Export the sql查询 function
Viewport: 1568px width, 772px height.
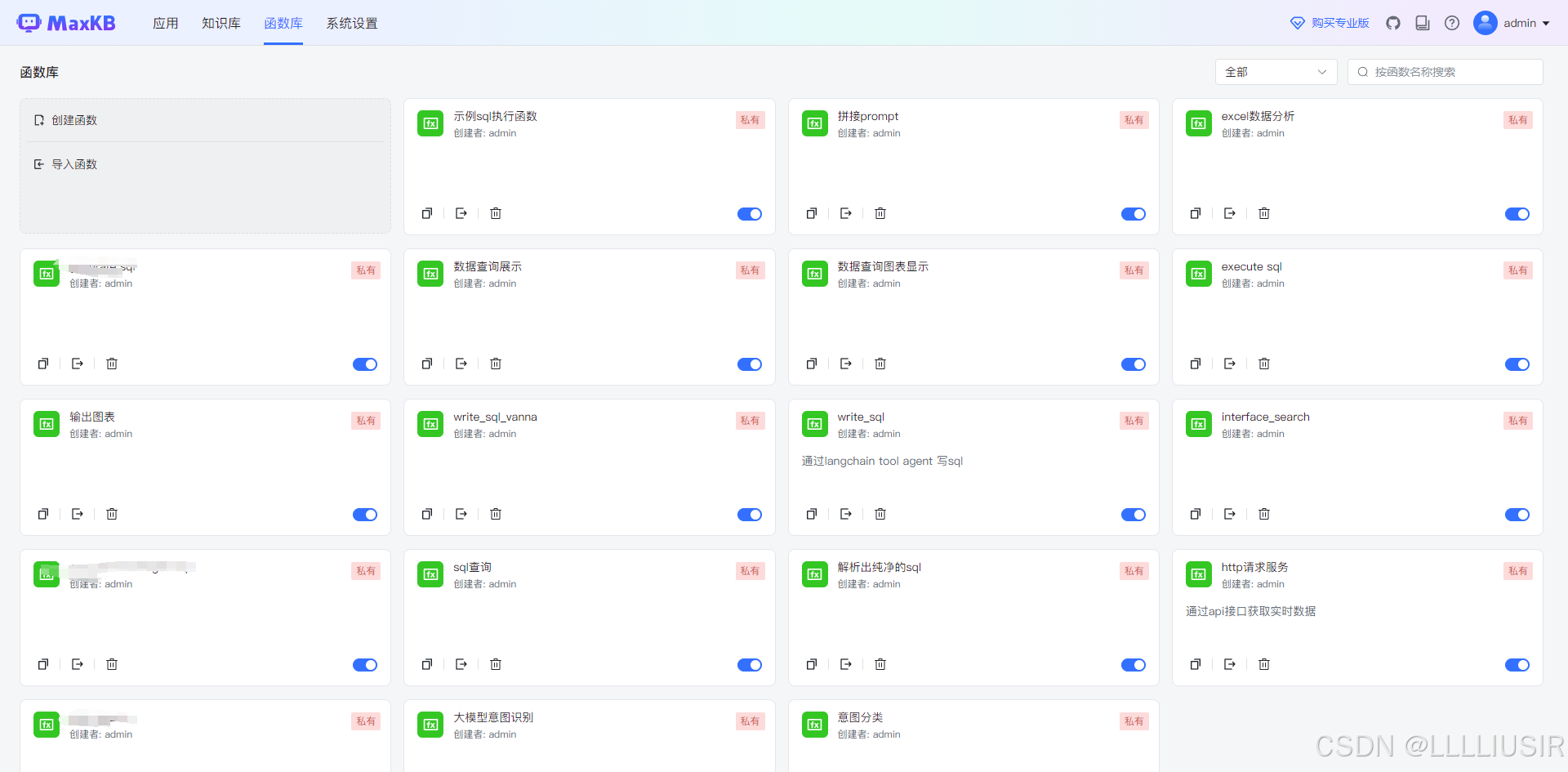coord(461,664)
